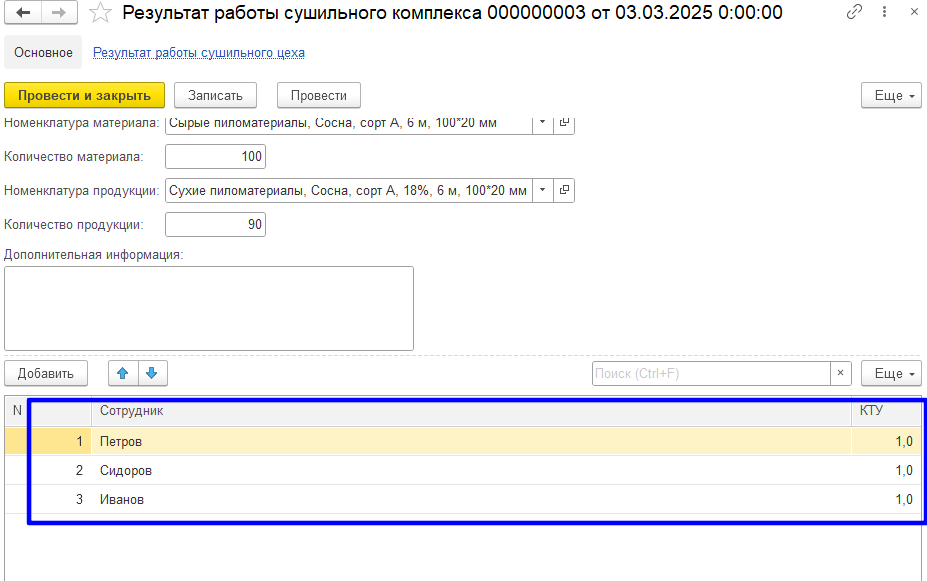Copy link to document via chain icon
Viewport: 927px width, 581px height.
click(854, 13)
